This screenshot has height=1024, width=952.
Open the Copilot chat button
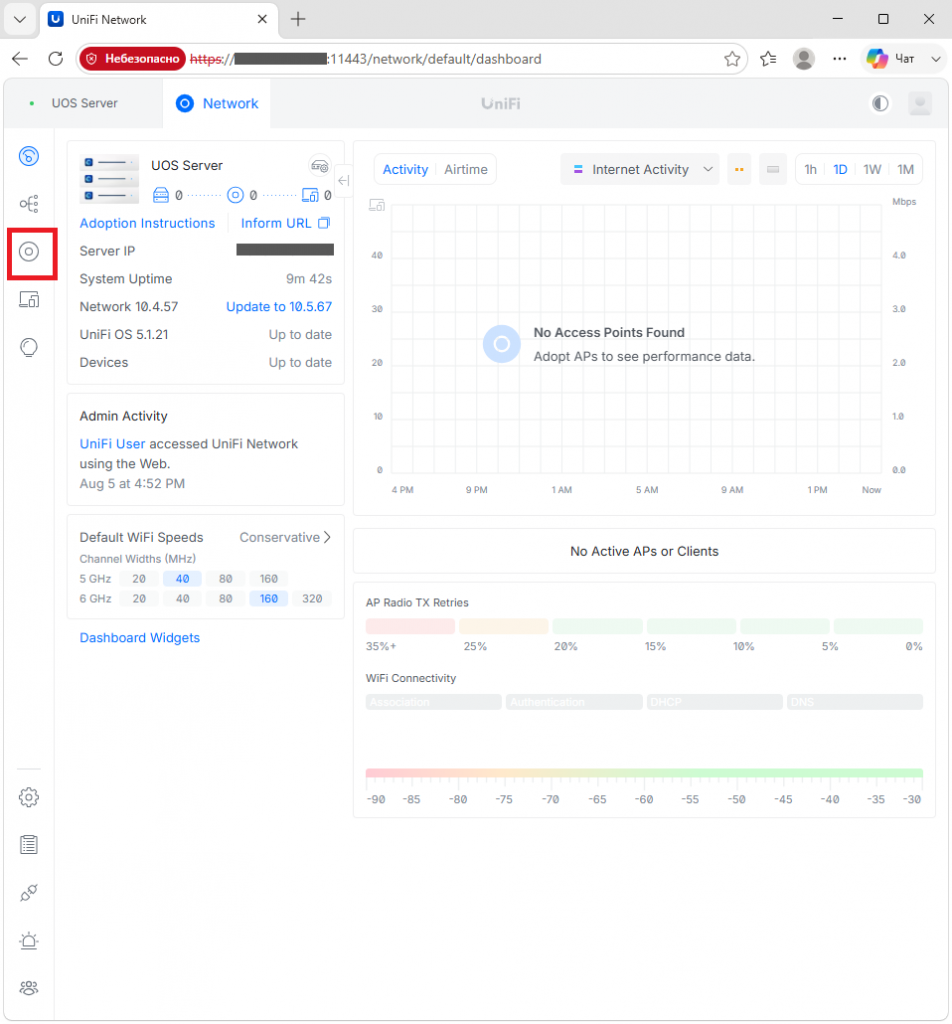point(891,59)
